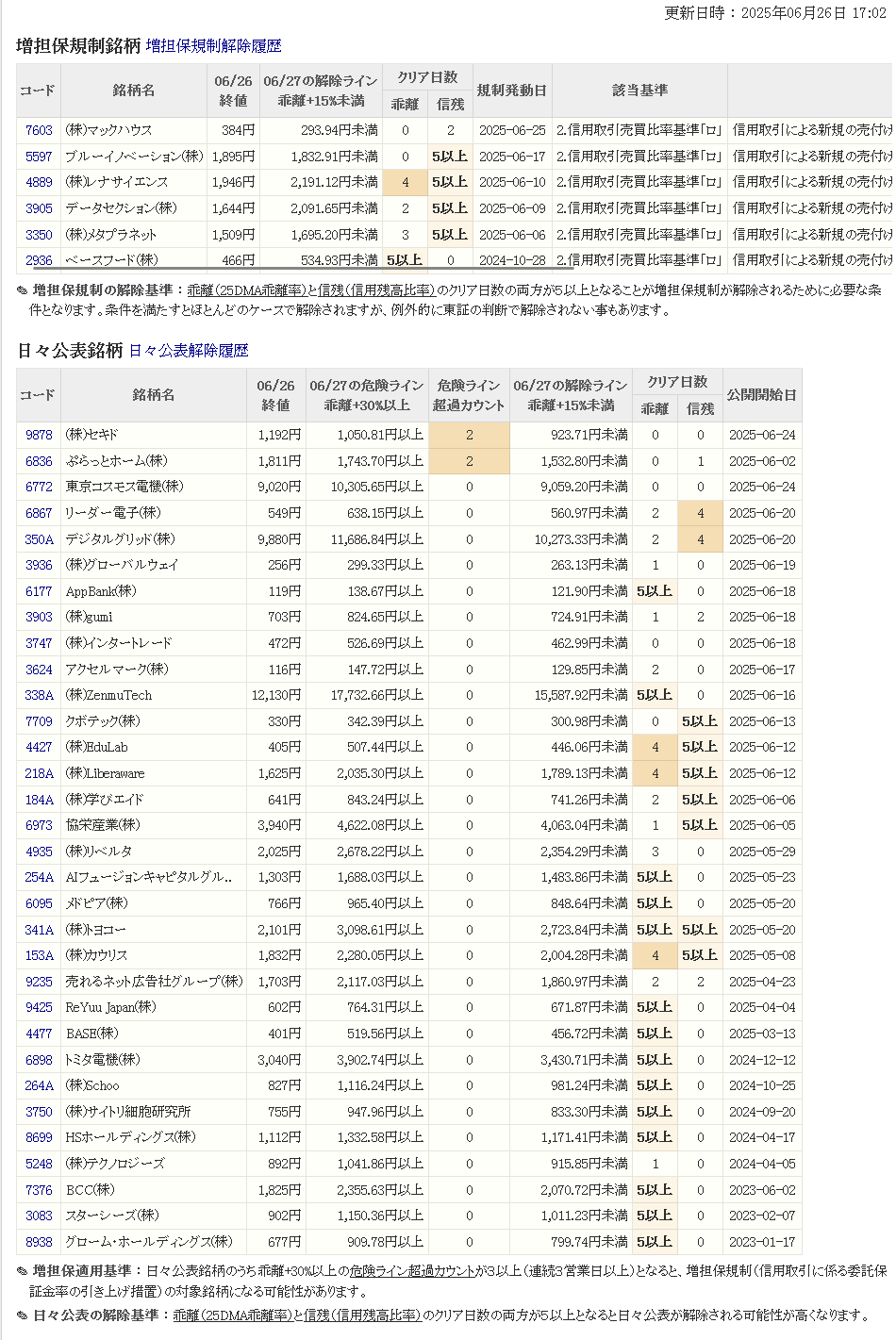
Task: Follow the 危険ライン超過カウント link
Action: point(413,1271)
